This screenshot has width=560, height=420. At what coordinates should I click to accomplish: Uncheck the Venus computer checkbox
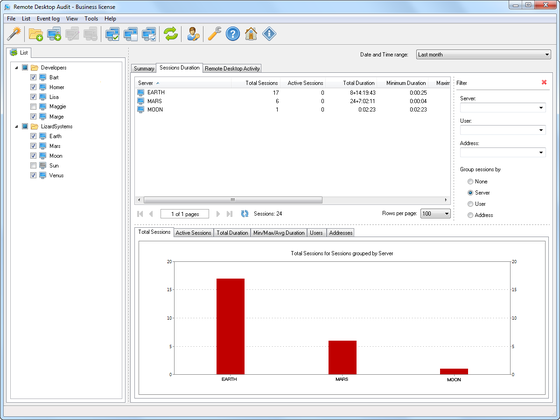click(x=33, y=175)
